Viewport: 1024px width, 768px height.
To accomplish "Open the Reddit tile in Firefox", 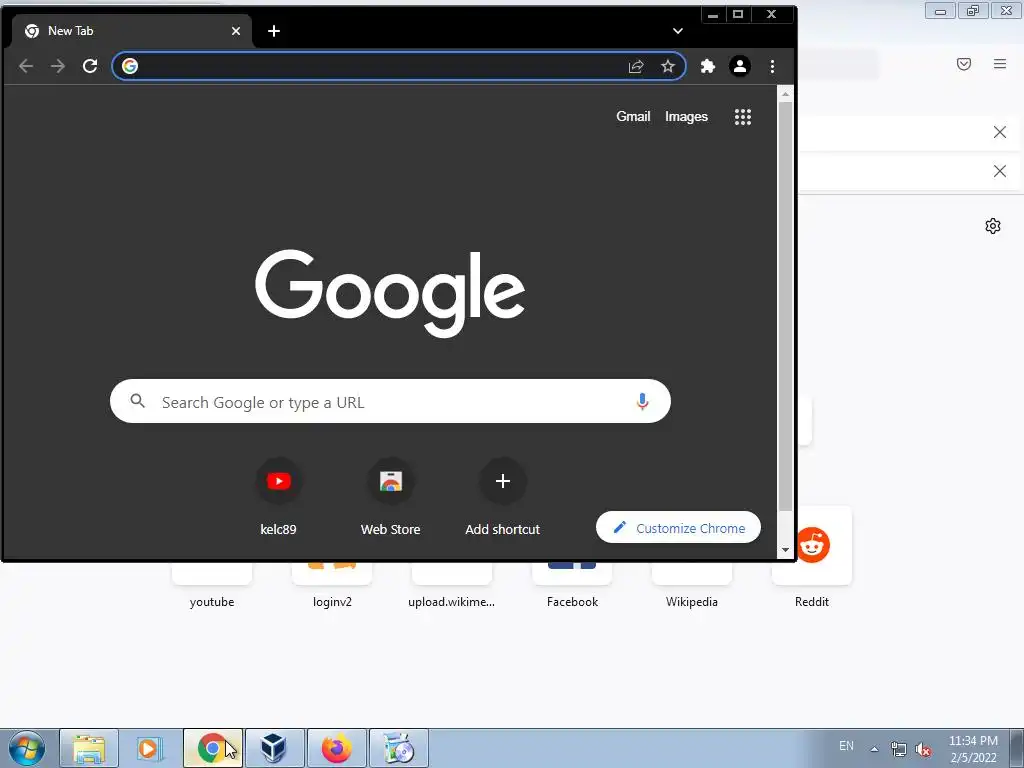I will coord(812,545).
